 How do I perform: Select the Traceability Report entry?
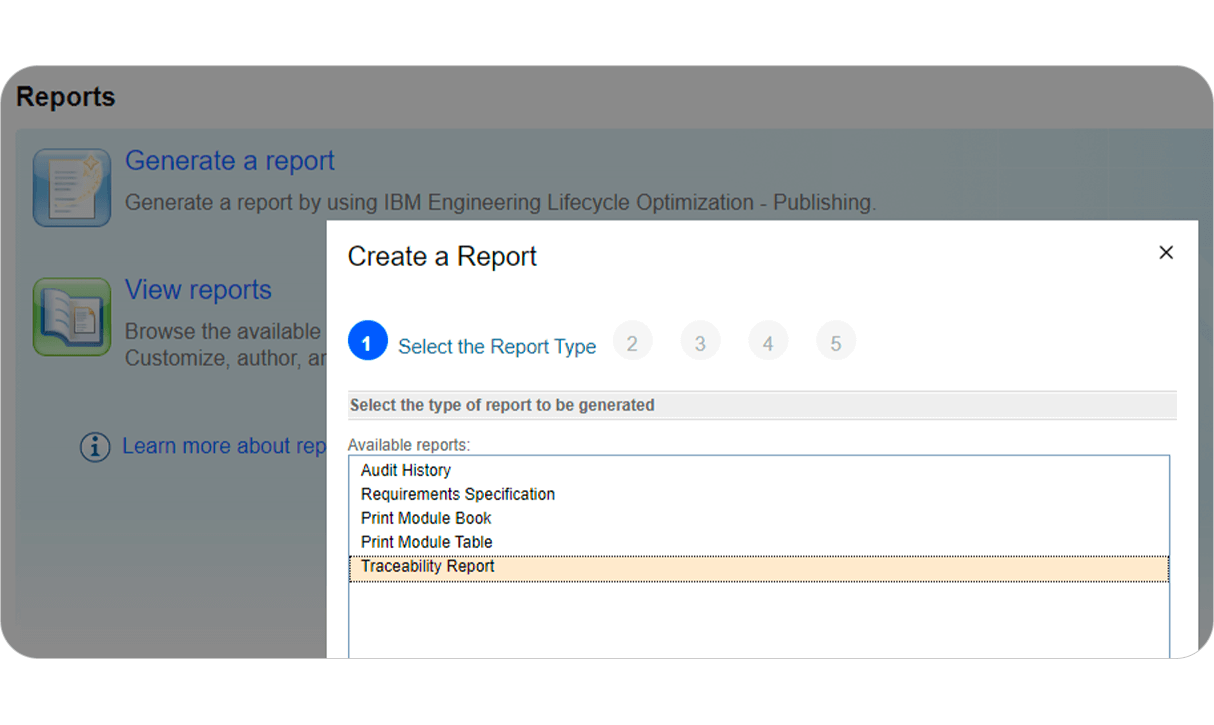tap(427, 567)
